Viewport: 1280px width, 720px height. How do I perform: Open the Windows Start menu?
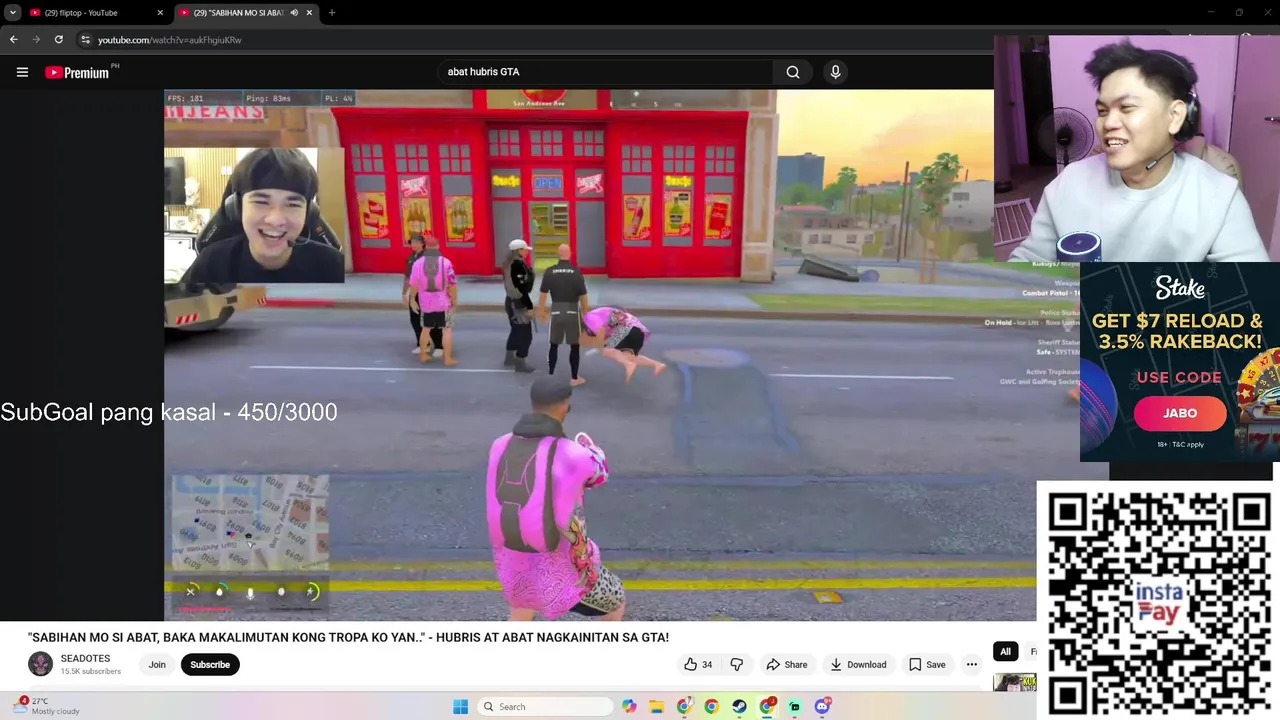[460, 707]
